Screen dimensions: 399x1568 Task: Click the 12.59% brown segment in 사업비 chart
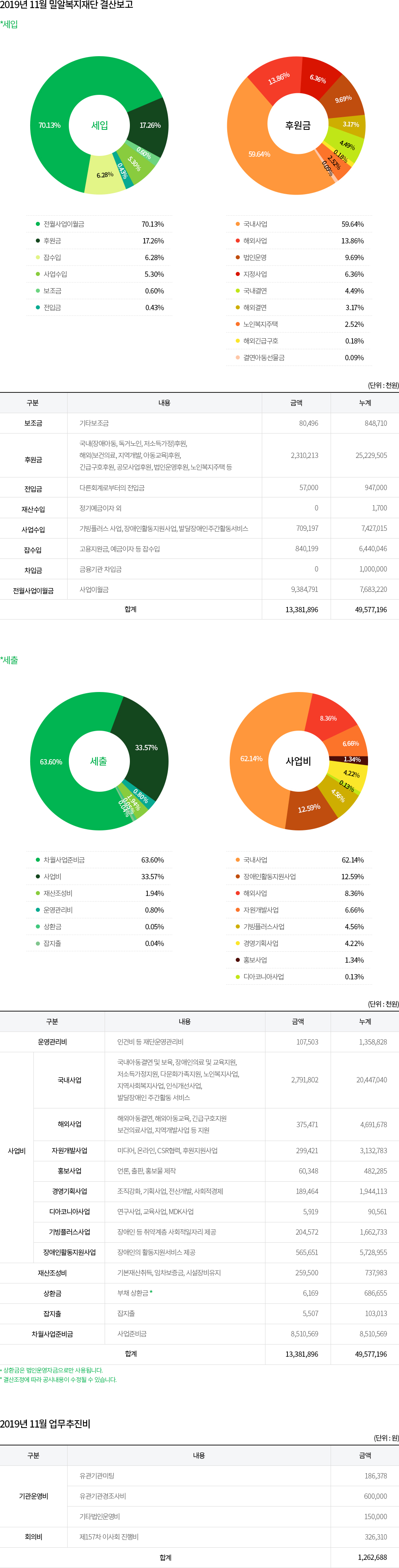[309, 808]
